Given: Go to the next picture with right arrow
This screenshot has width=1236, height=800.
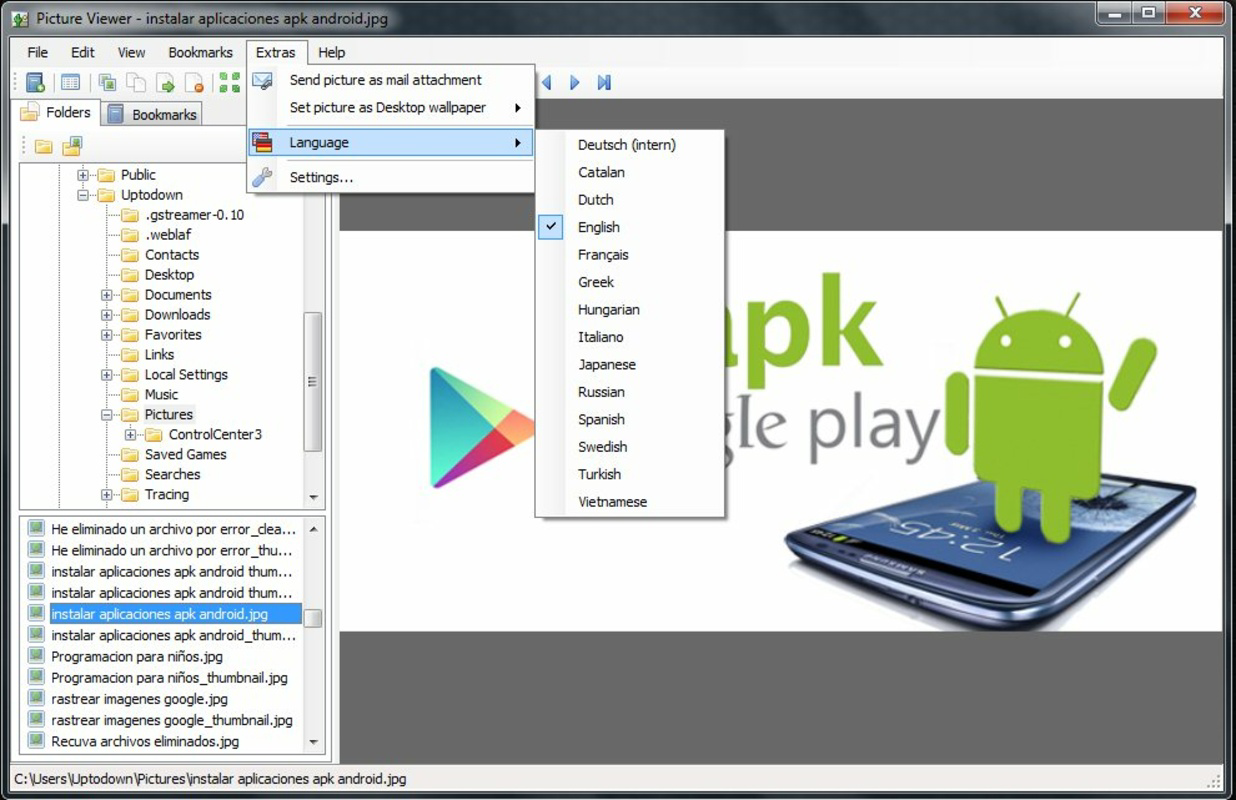Looking at the screenshot, I should pos(575,83).
